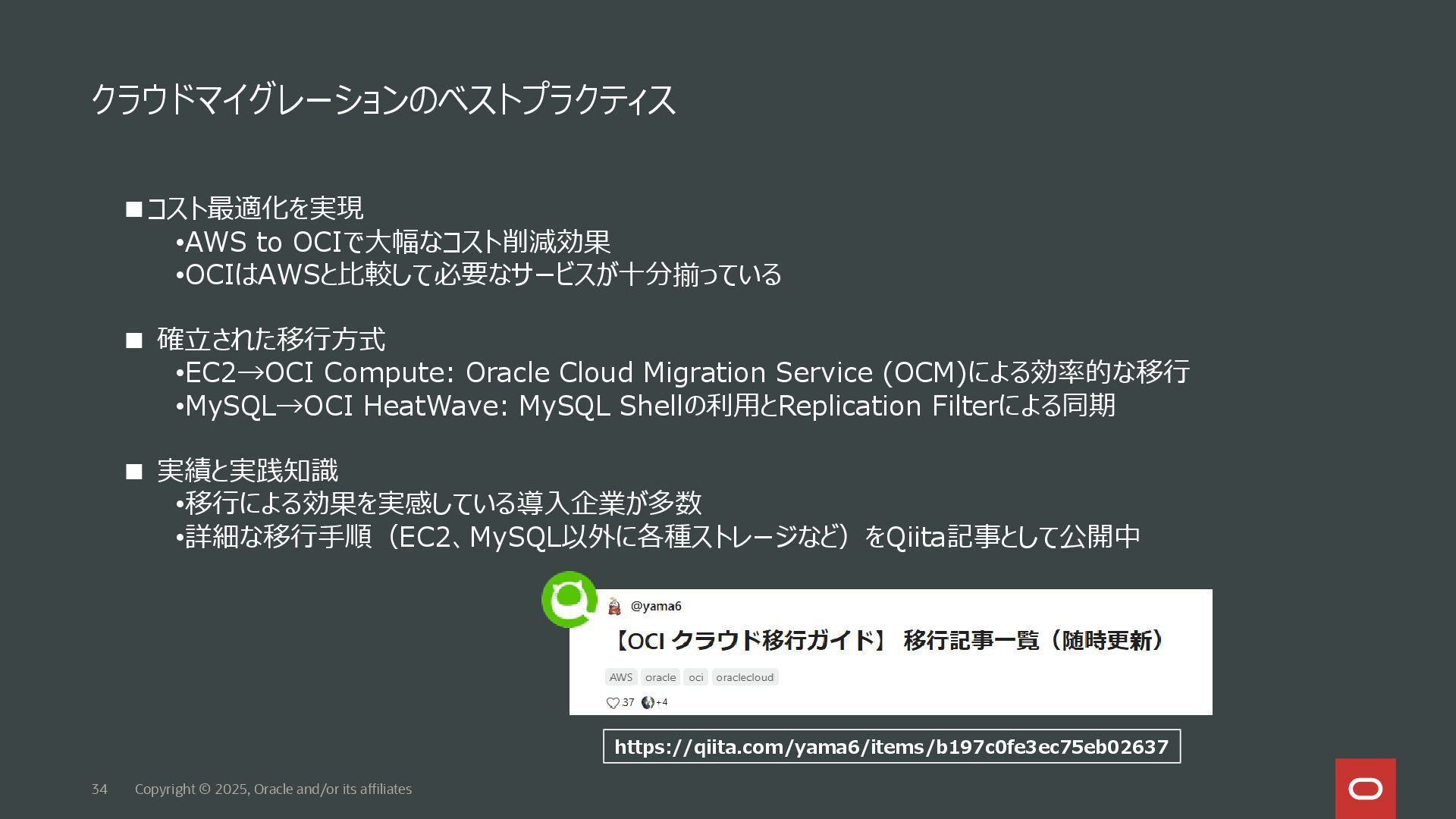Select the AWS tag
This screenshot has width=1456, height=819.
[620, 677]
